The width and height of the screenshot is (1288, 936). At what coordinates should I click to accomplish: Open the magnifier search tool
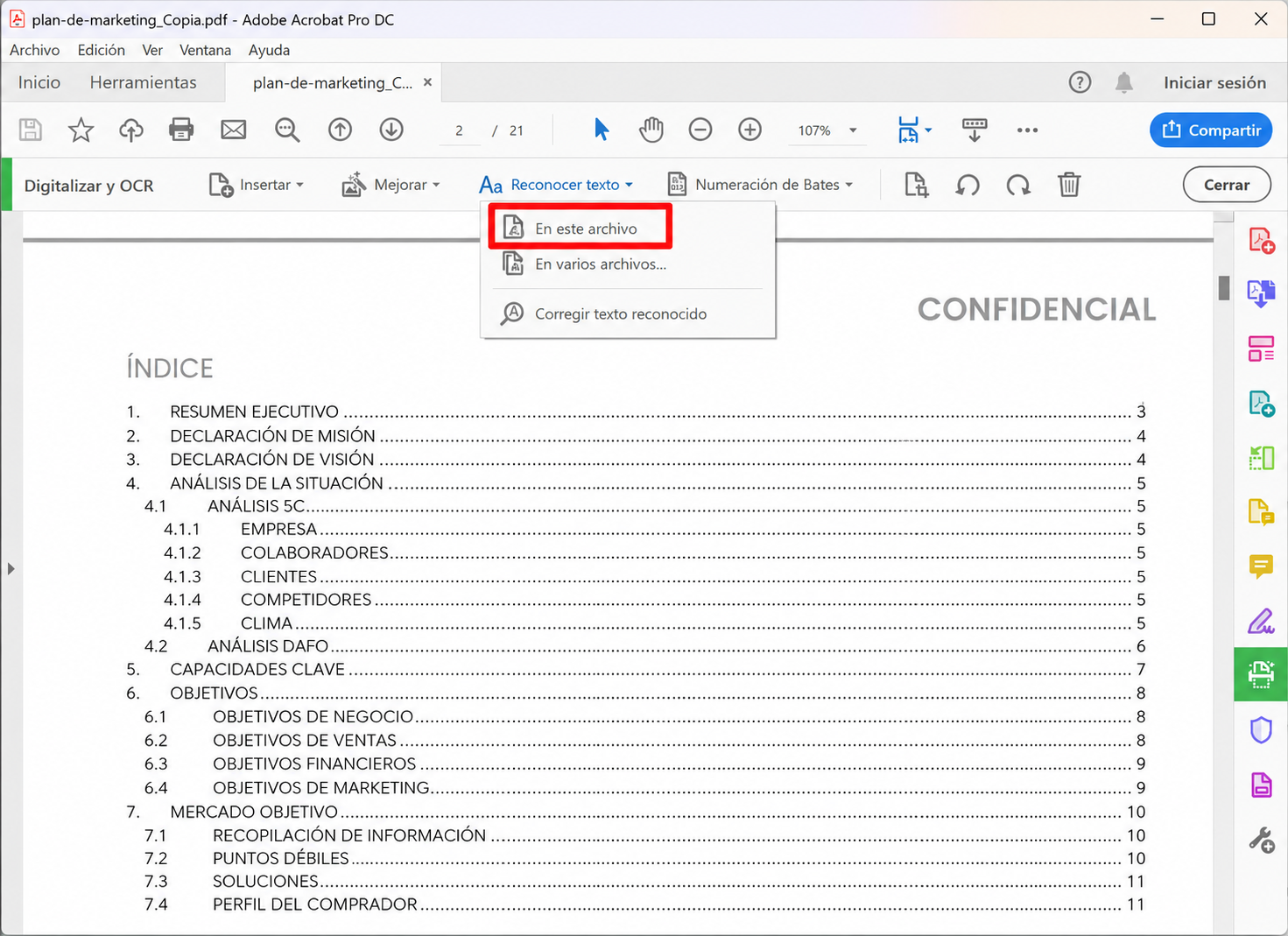pyautogui.click(x=287, y=130)
